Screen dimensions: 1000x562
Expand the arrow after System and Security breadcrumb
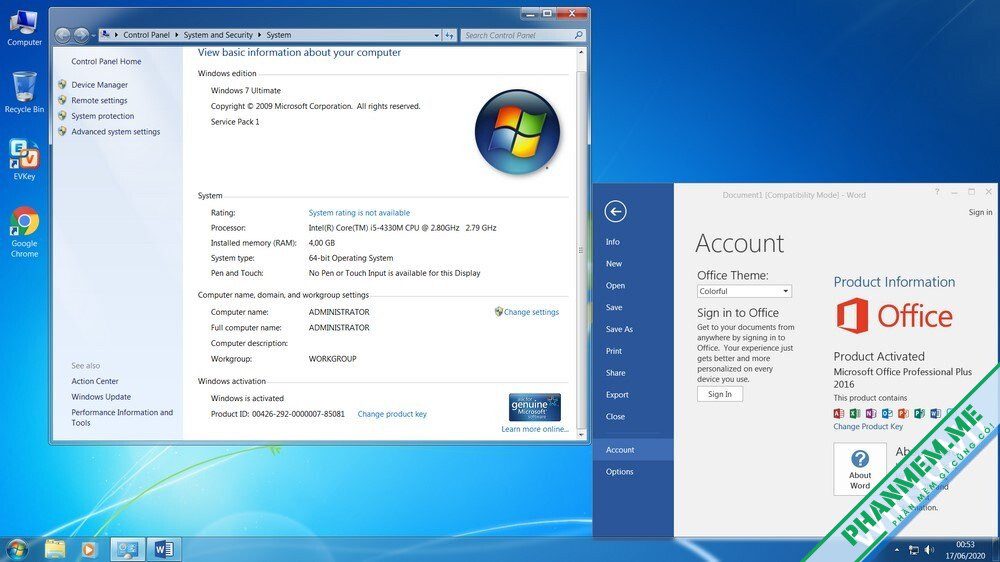pos(260,35)
